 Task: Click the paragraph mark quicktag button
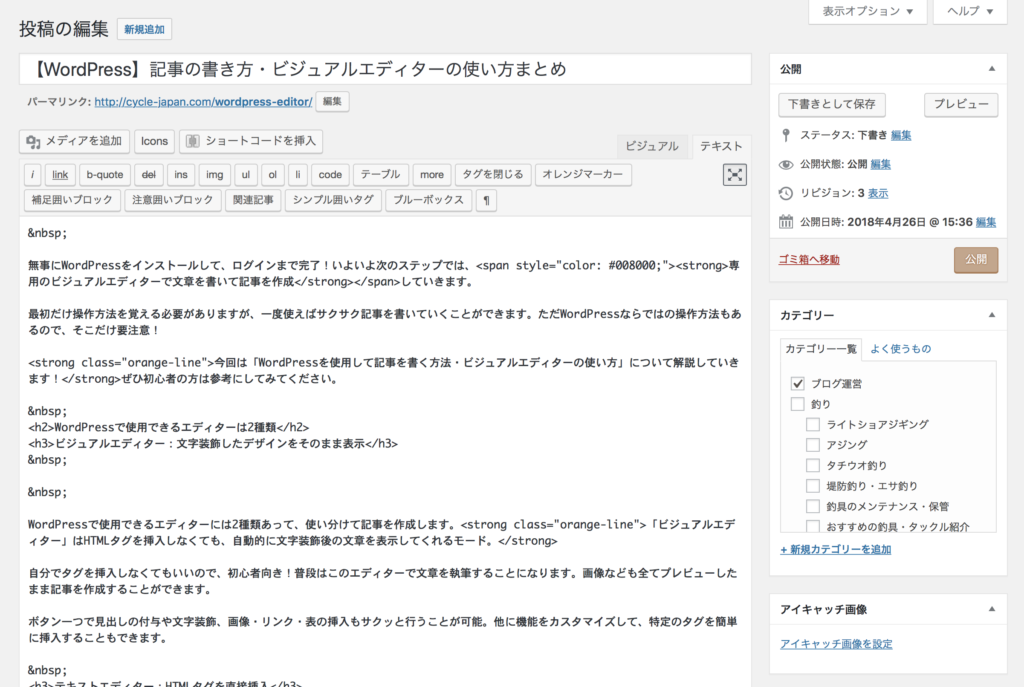pos(487,200)
